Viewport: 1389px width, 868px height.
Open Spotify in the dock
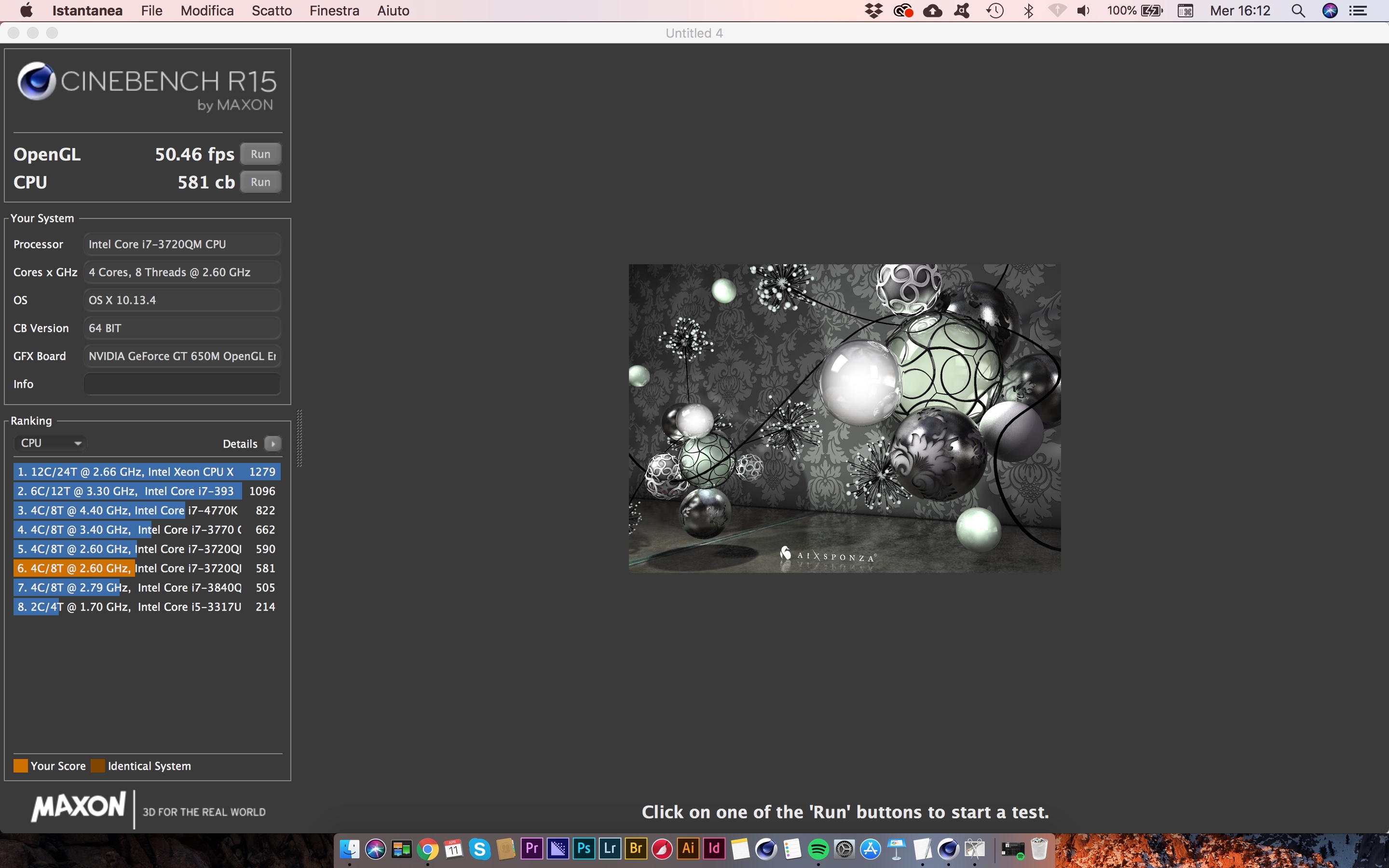(818, 849)
